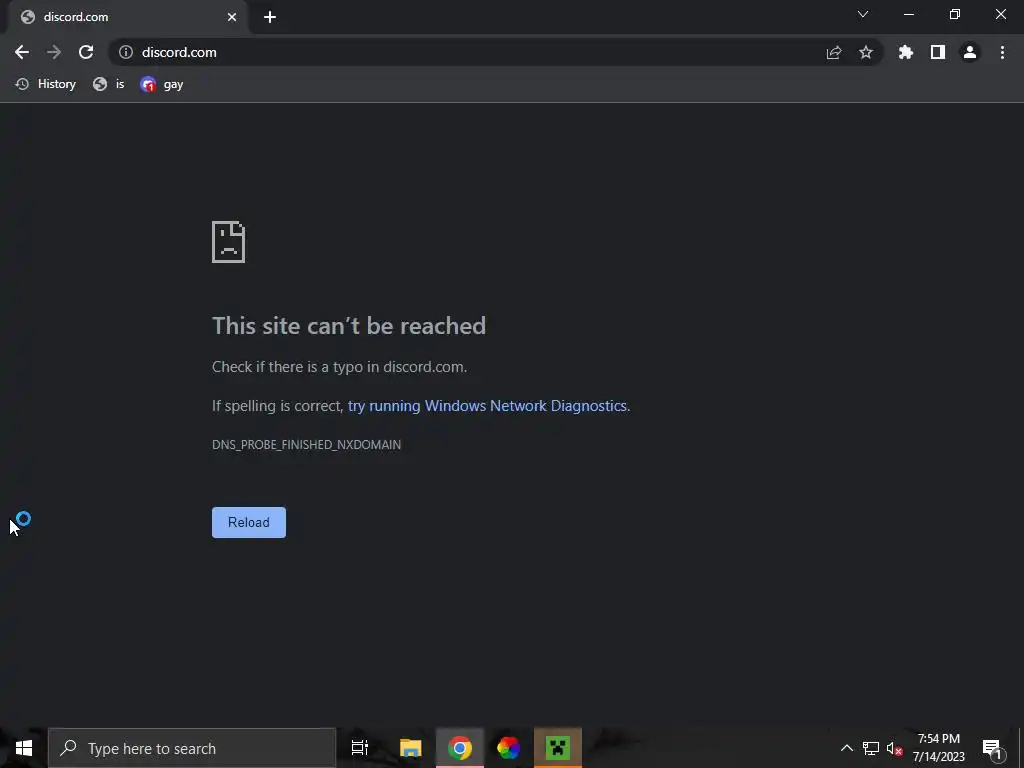
Task: Bookmark this tab with the star icon
Action: coord(866,52)
